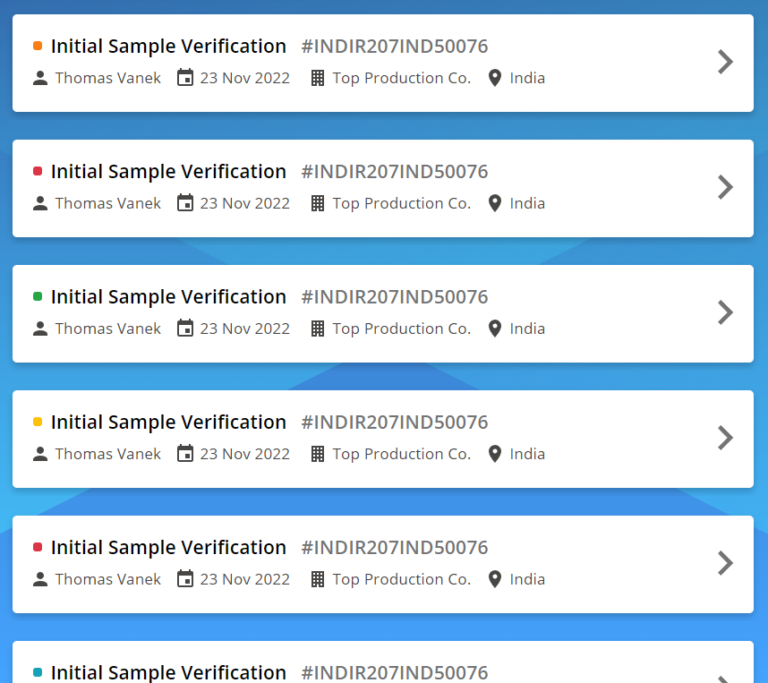Click the person icon in the orange-status card
The width and height of the screenshot is (768, 683).
pyautogui.click(x=40, y=78)
